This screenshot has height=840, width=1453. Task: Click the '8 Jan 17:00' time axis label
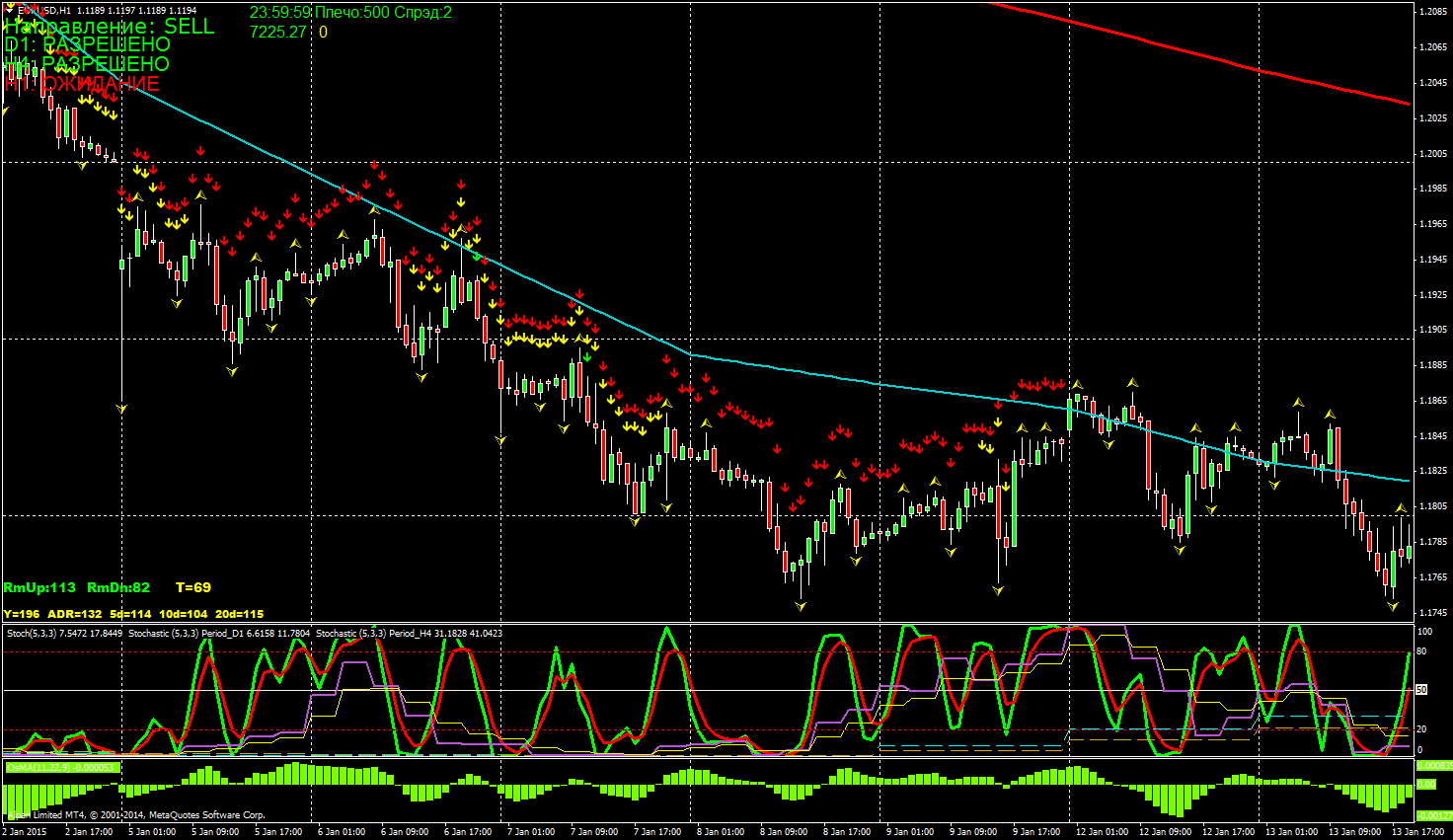point(848,832)
